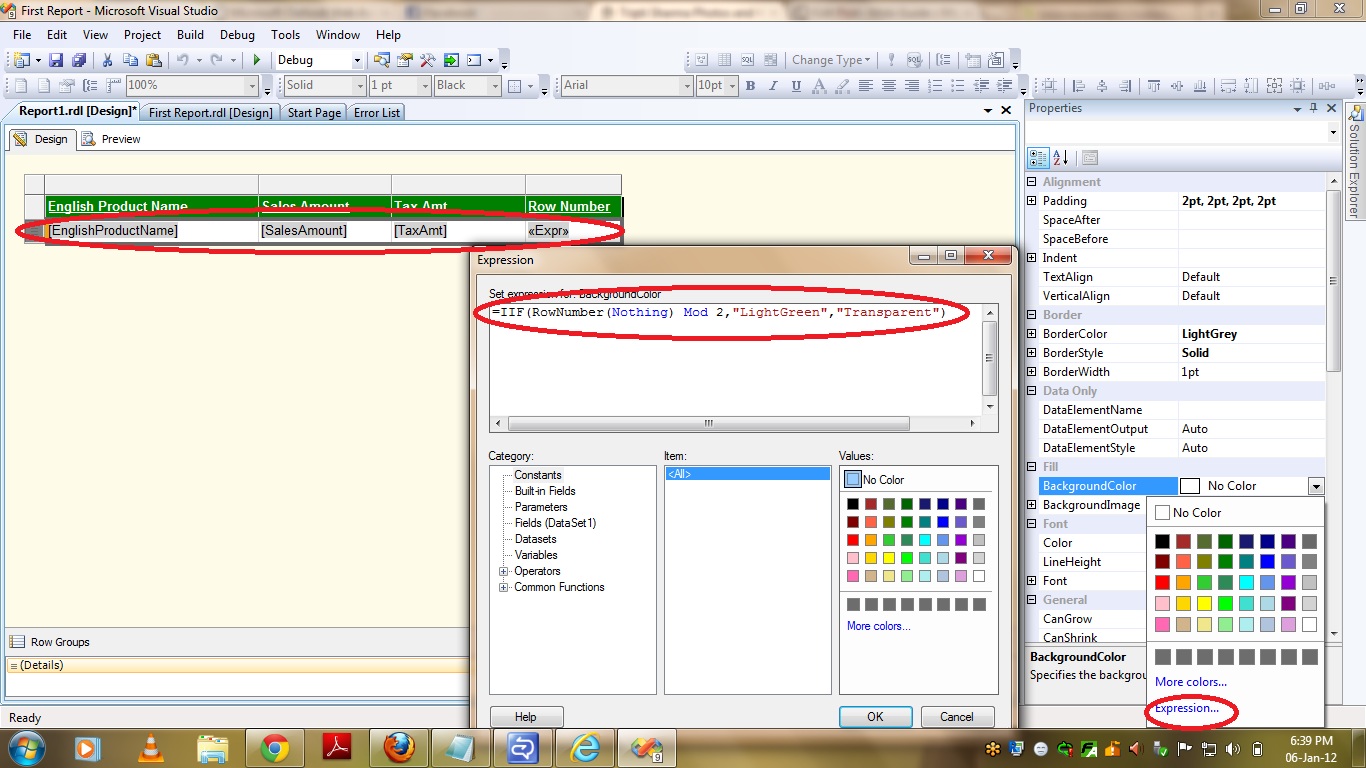Launch Firefox from the Windows taskbar

point(398,747)
